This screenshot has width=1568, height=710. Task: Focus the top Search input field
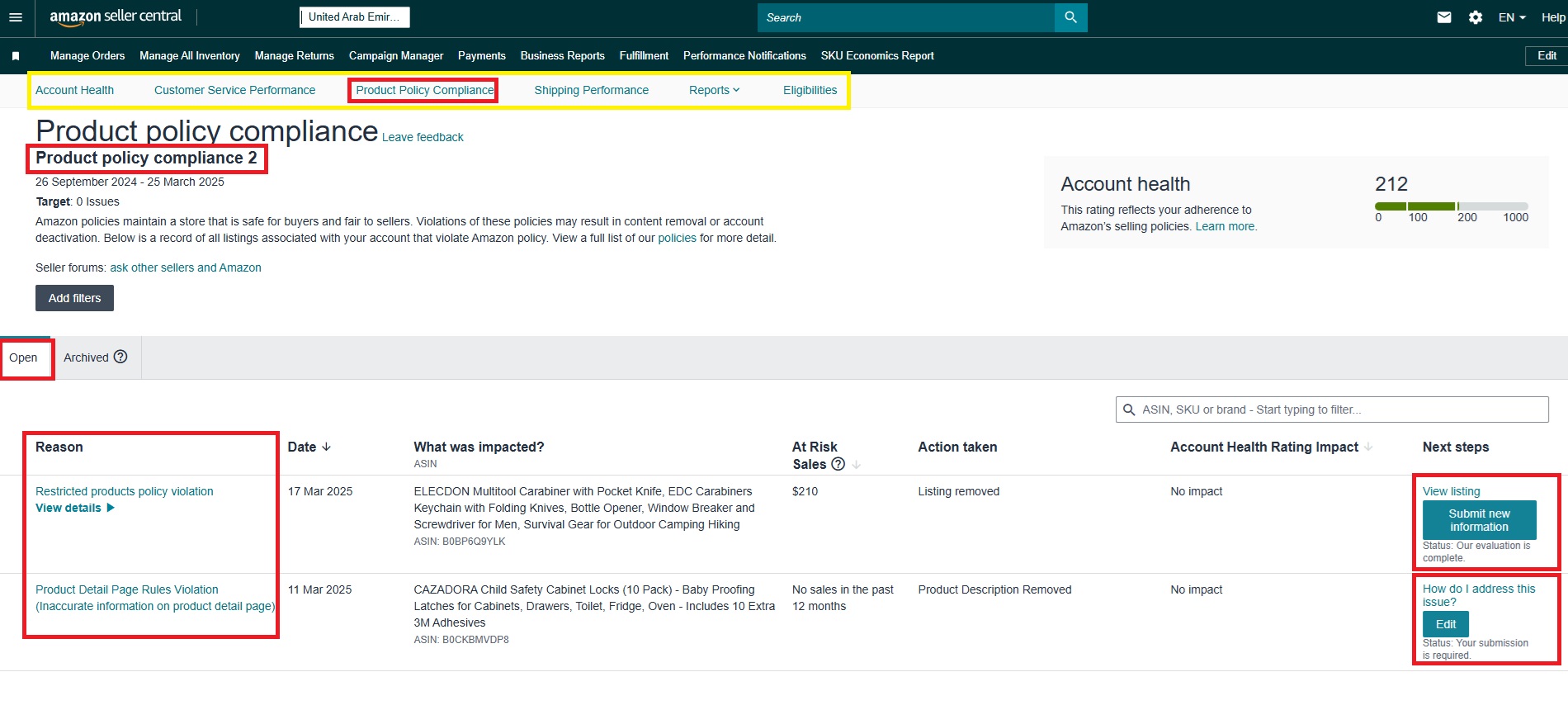[x=906, y=17]
